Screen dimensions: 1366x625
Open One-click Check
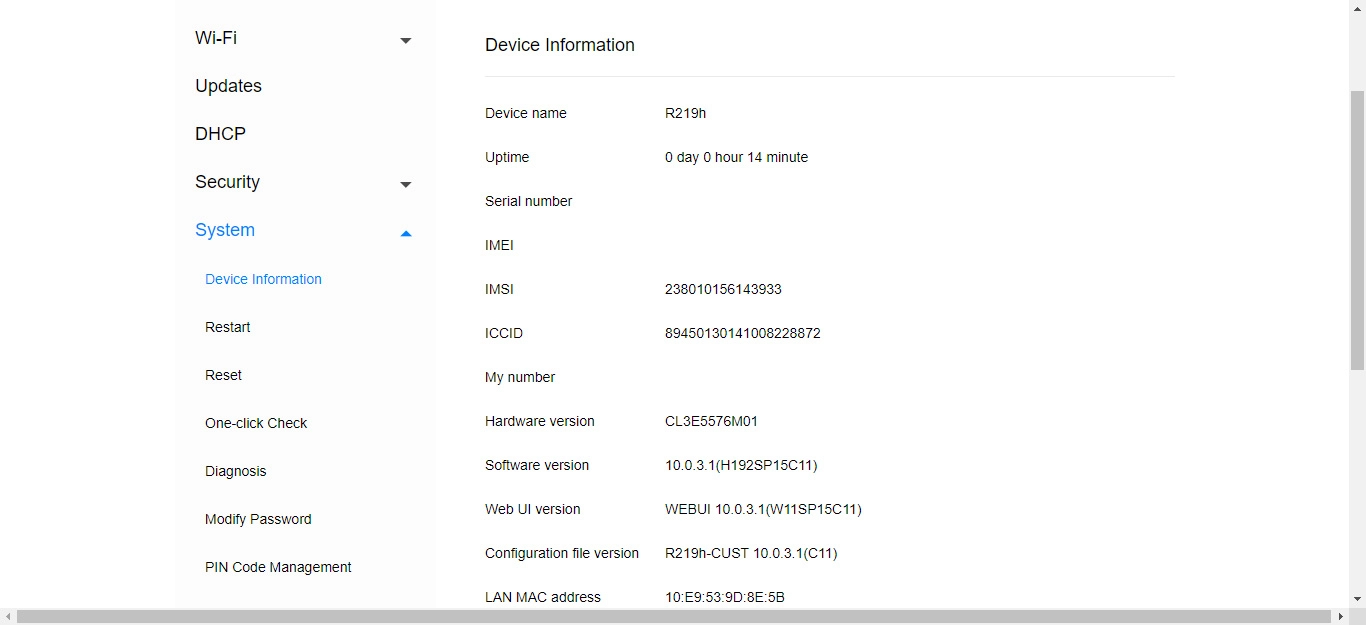click(256, 423)
